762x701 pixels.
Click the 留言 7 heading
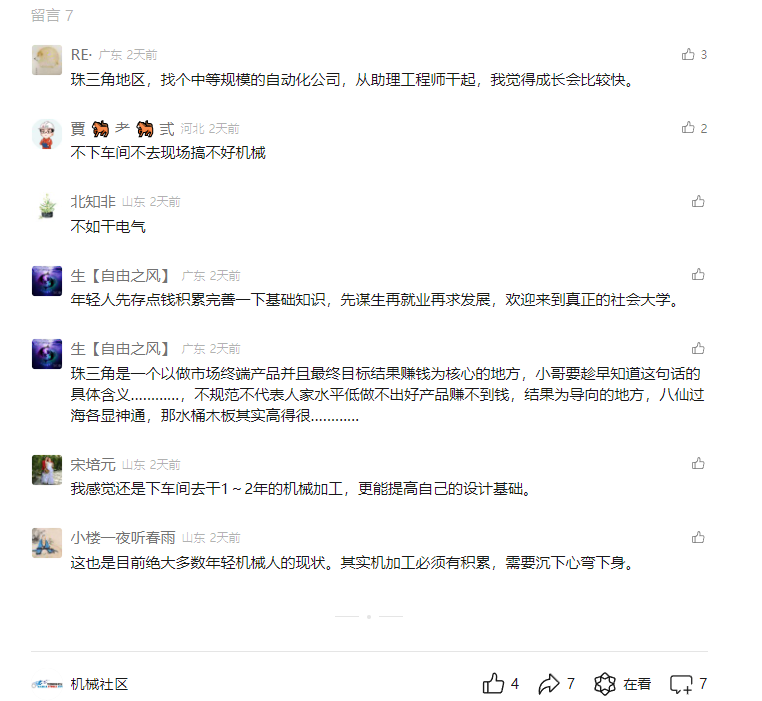tap(52, 15)
